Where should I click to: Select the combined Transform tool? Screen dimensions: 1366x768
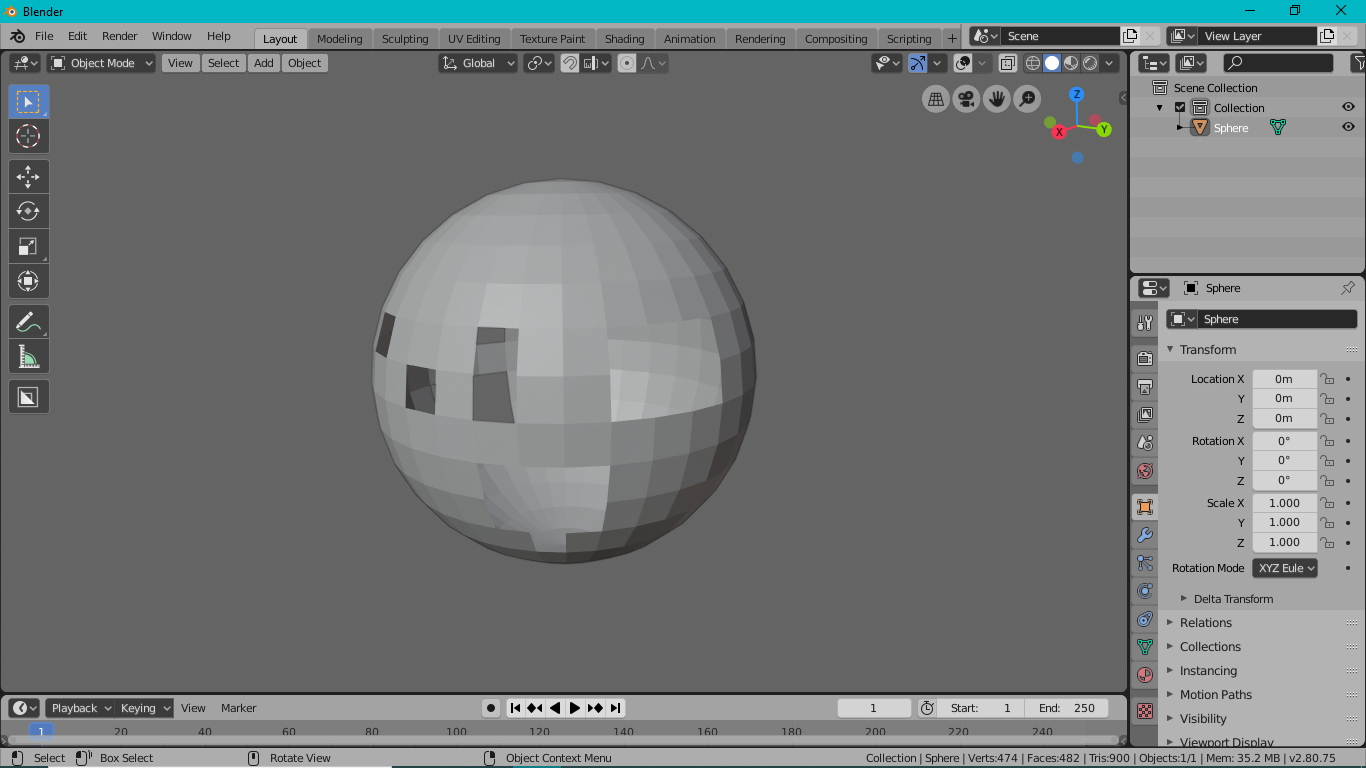point(28,281)
